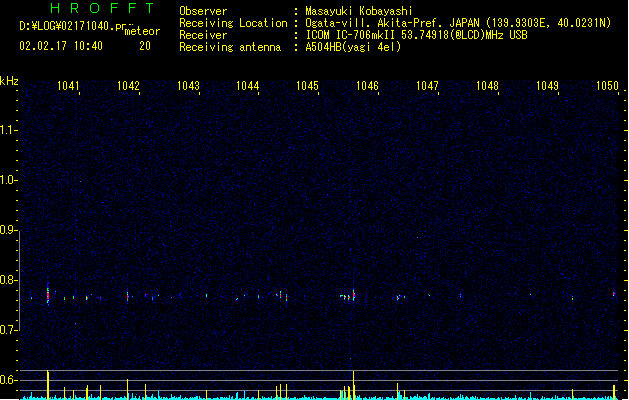This screenshot has height=400, width=629.
Task: Click the bright echo just before 1046
Action: point(353,296)
